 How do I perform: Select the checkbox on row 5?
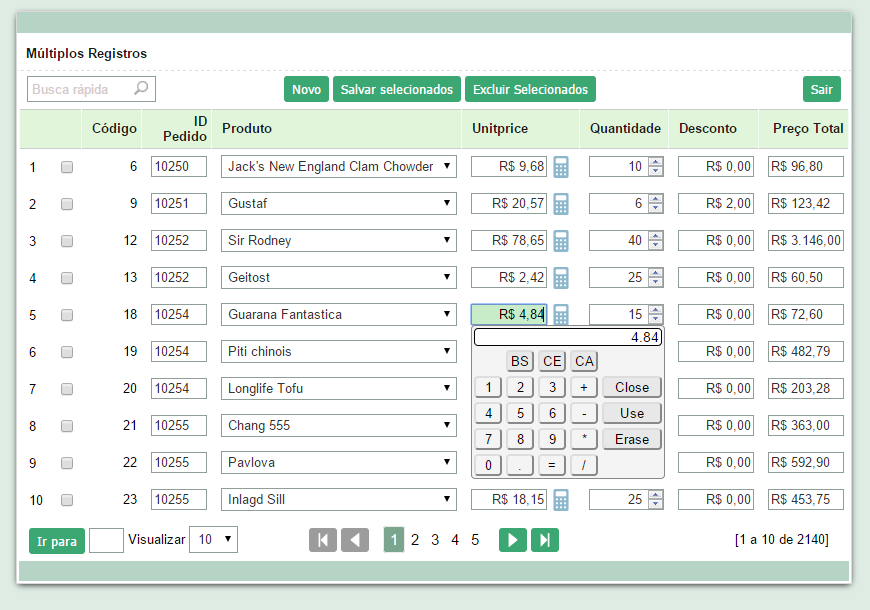[x=67, y=315]
